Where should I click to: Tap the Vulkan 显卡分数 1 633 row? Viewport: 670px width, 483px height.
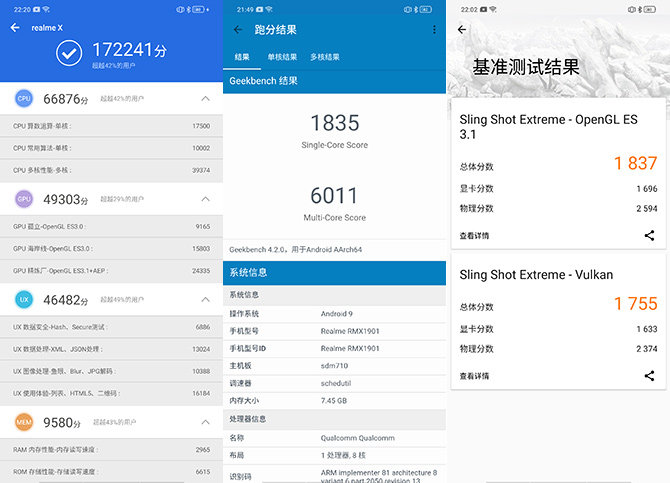558,329
